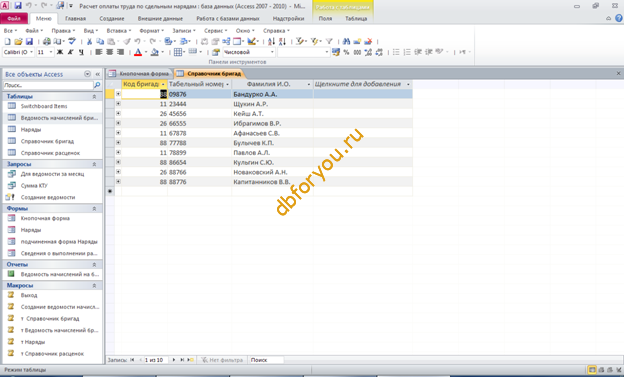Click the Open folder toolbar icon
The image size is (624, 377).
[x=18, y=41]
